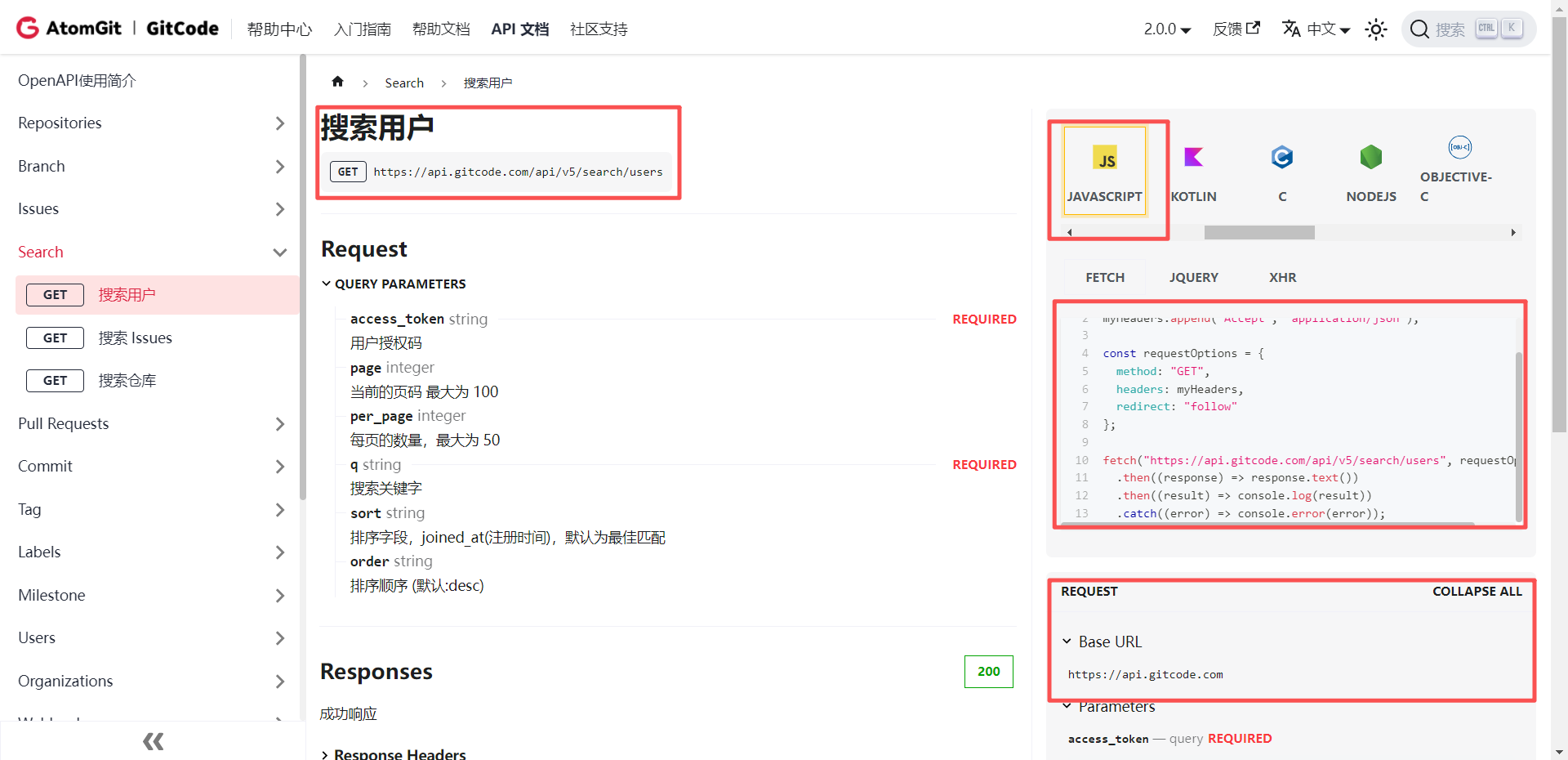Select the 200 response code tab
1568x760 pixels.
tap(988, 671)
